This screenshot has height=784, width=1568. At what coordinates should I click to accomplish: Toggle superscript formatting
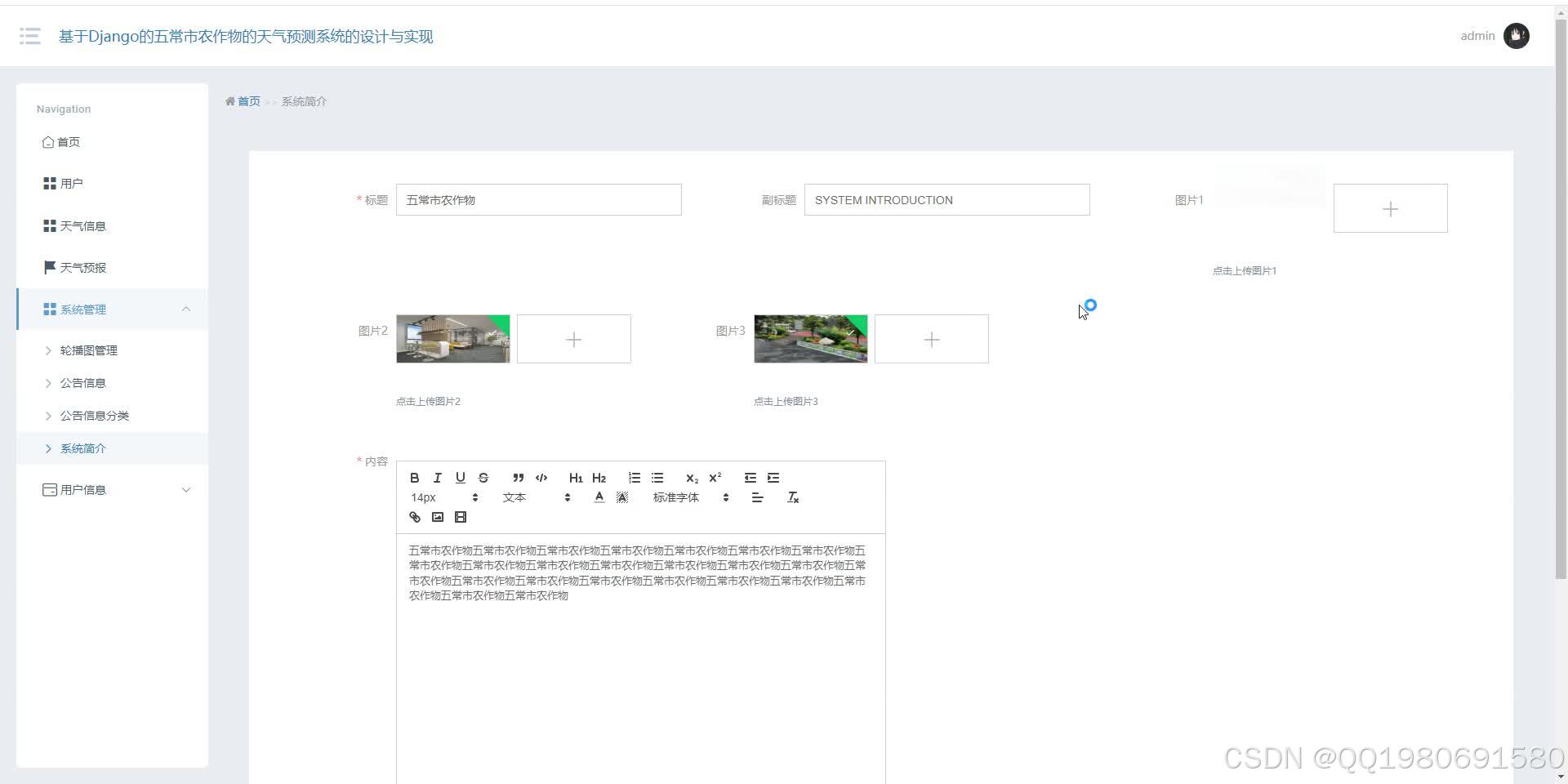715,478
